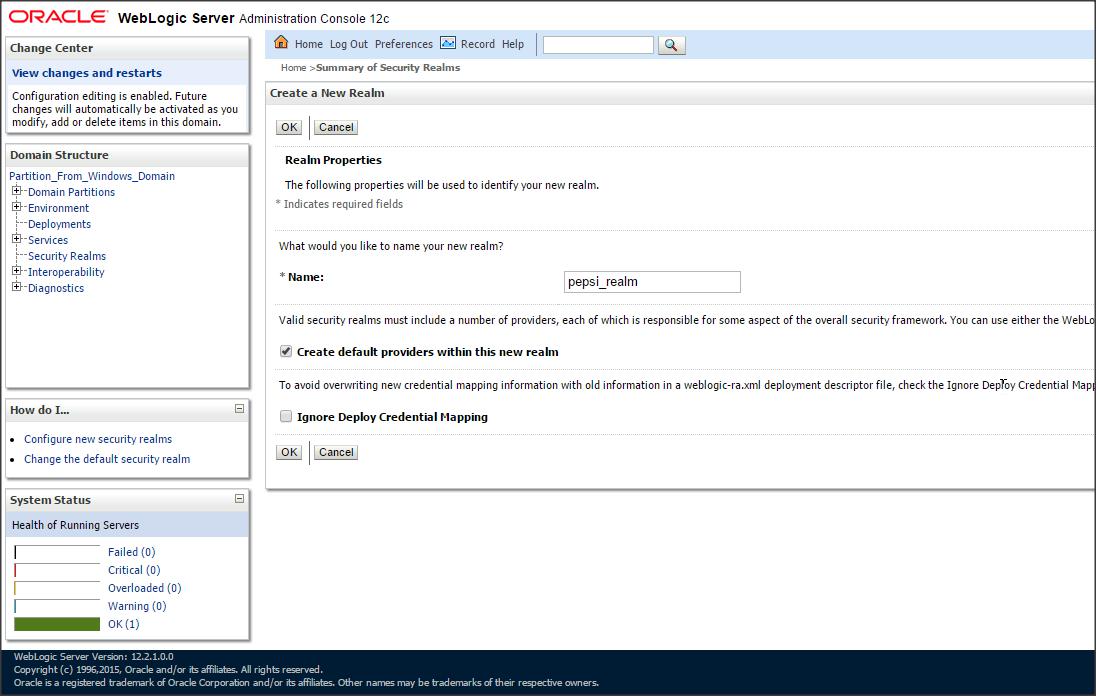
Task: Open Change the default security realm link
Action: 107,459
